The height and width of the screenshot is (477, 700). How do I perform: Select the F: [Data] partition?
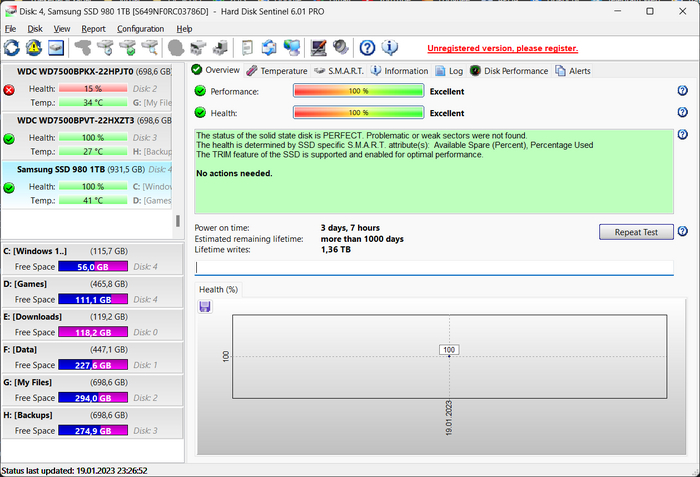point(92,357)
